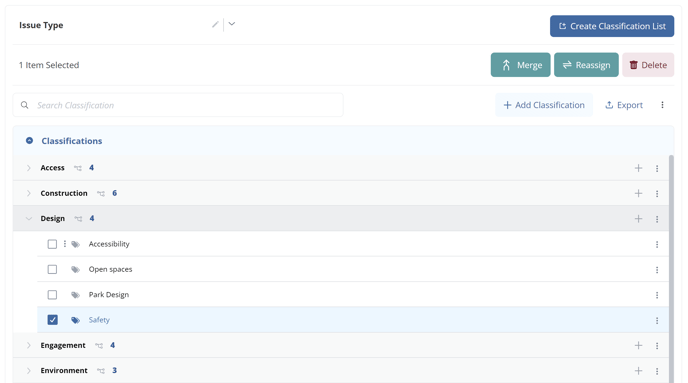Open options menu for Safety row
The width and height of the screenshot is (688, 383).
657,321
